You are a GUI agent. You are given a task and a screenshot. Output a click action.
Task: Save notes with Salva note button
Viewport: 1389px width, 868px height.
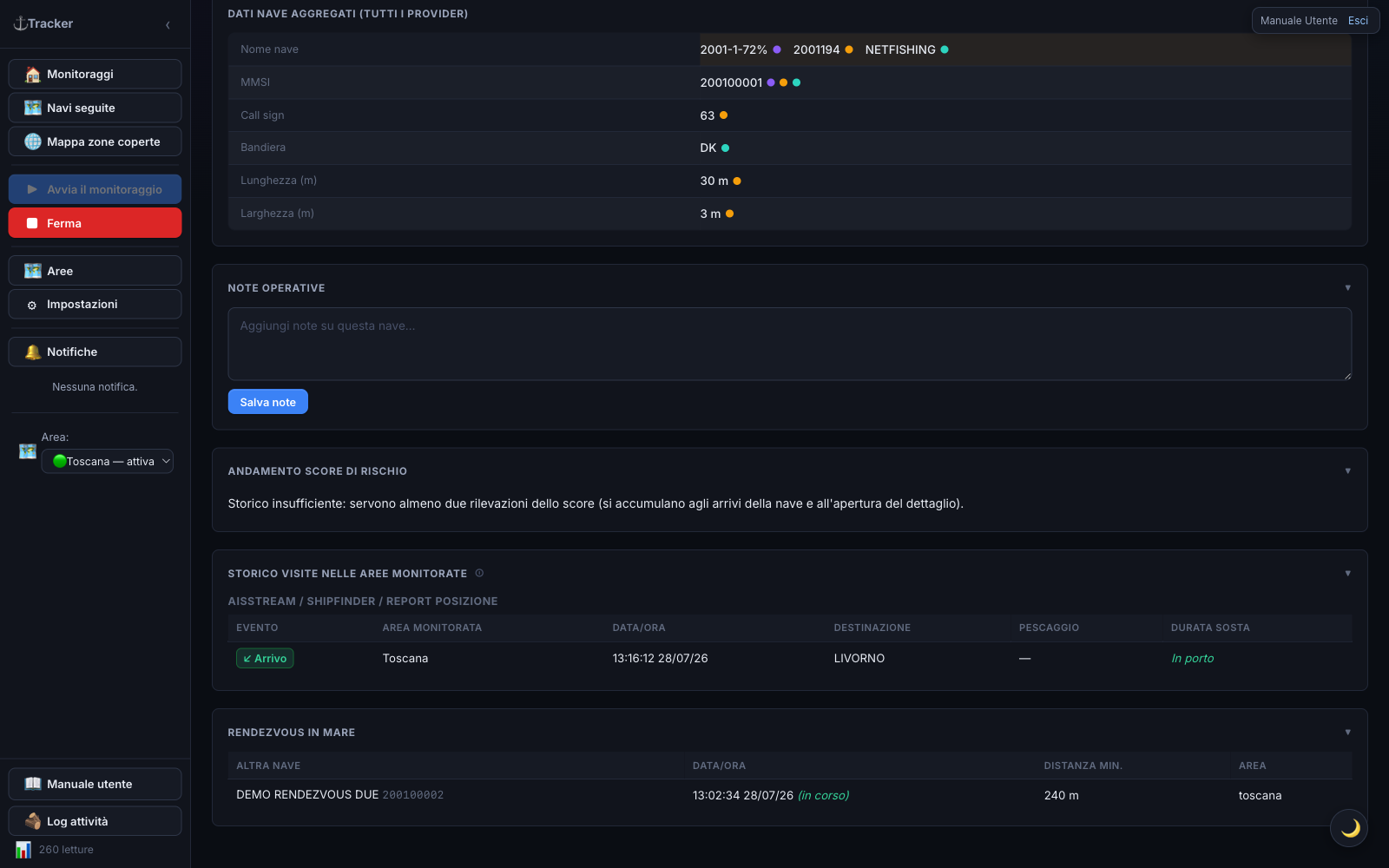click(268, 402)
